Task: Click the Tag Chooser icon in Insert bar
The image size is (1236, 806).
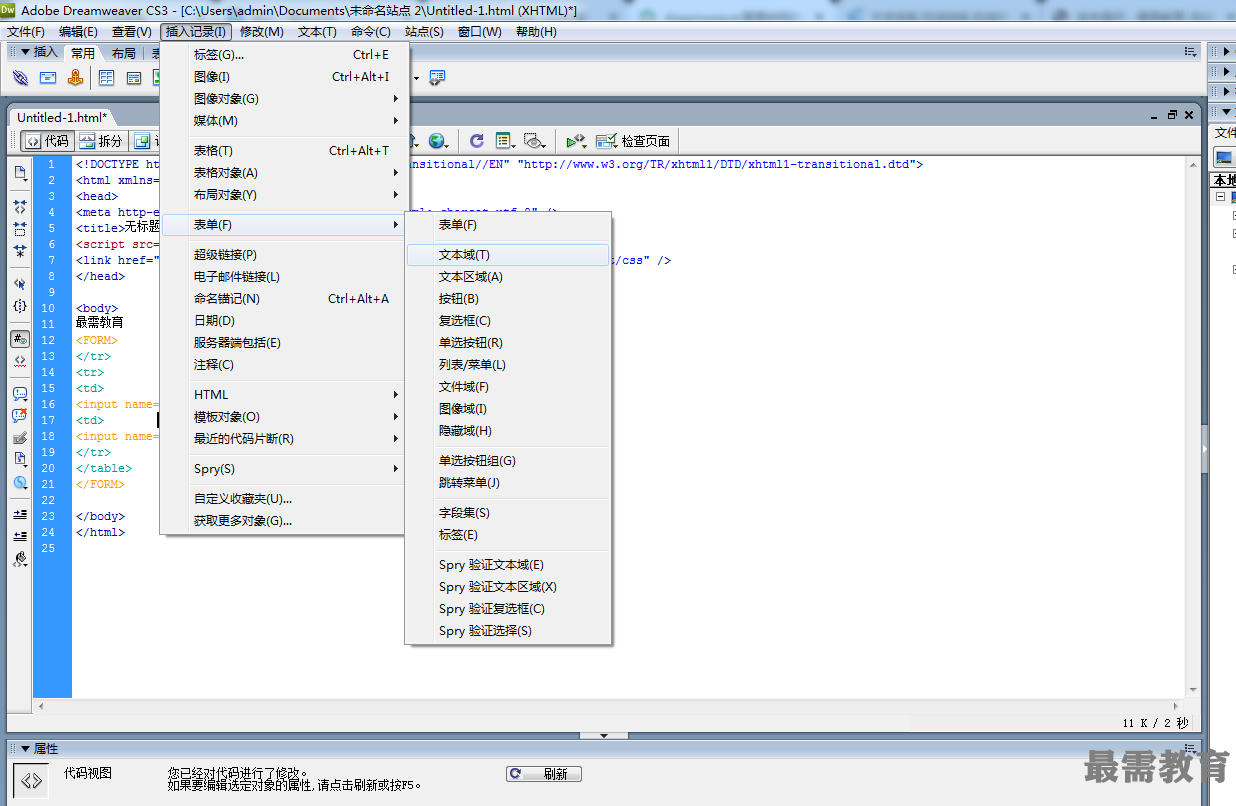Action: (437, 78)
